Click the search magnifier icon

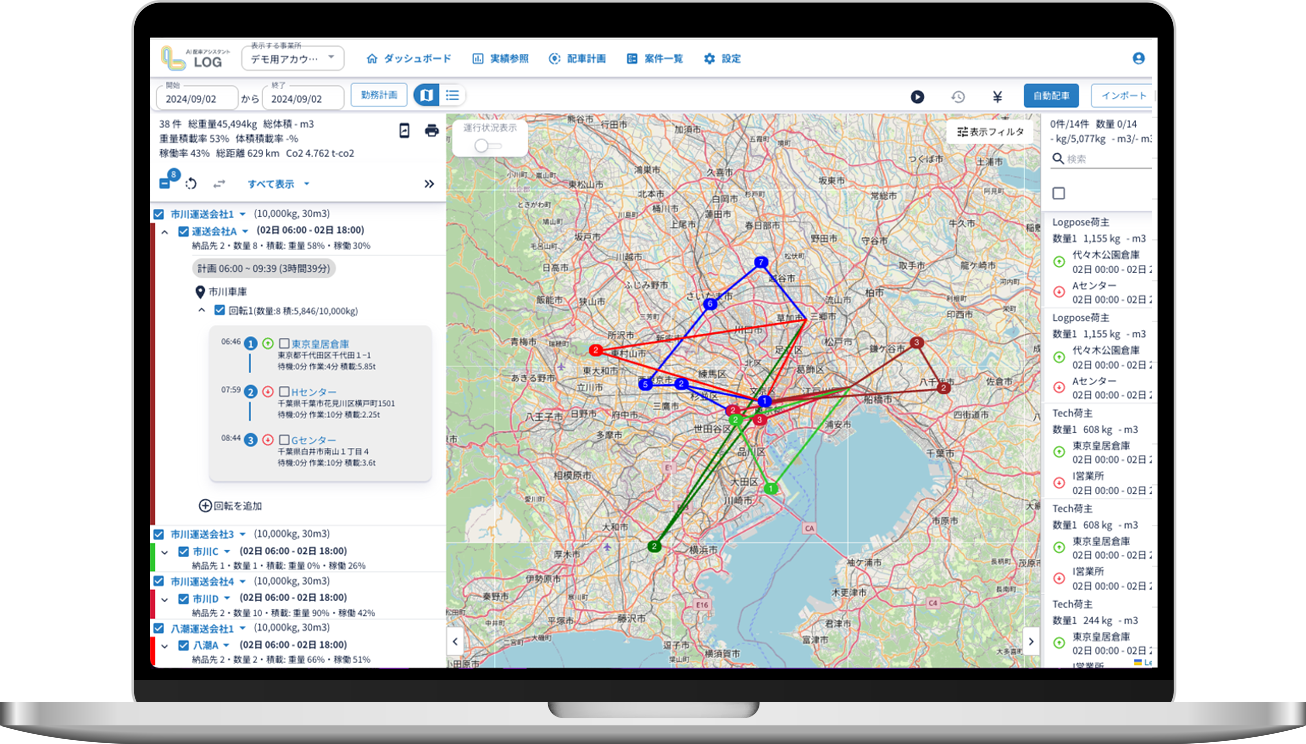pyautogui.click(x=1058, y=159)
